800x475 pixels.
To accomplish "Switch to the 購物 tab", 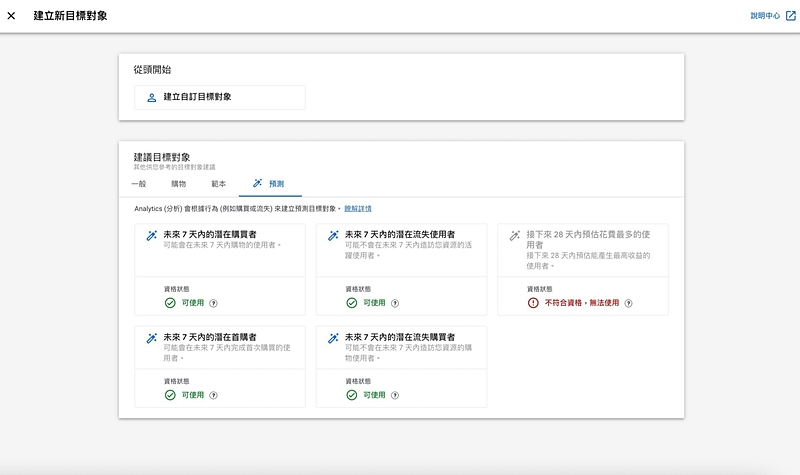I will click(178, 184).
